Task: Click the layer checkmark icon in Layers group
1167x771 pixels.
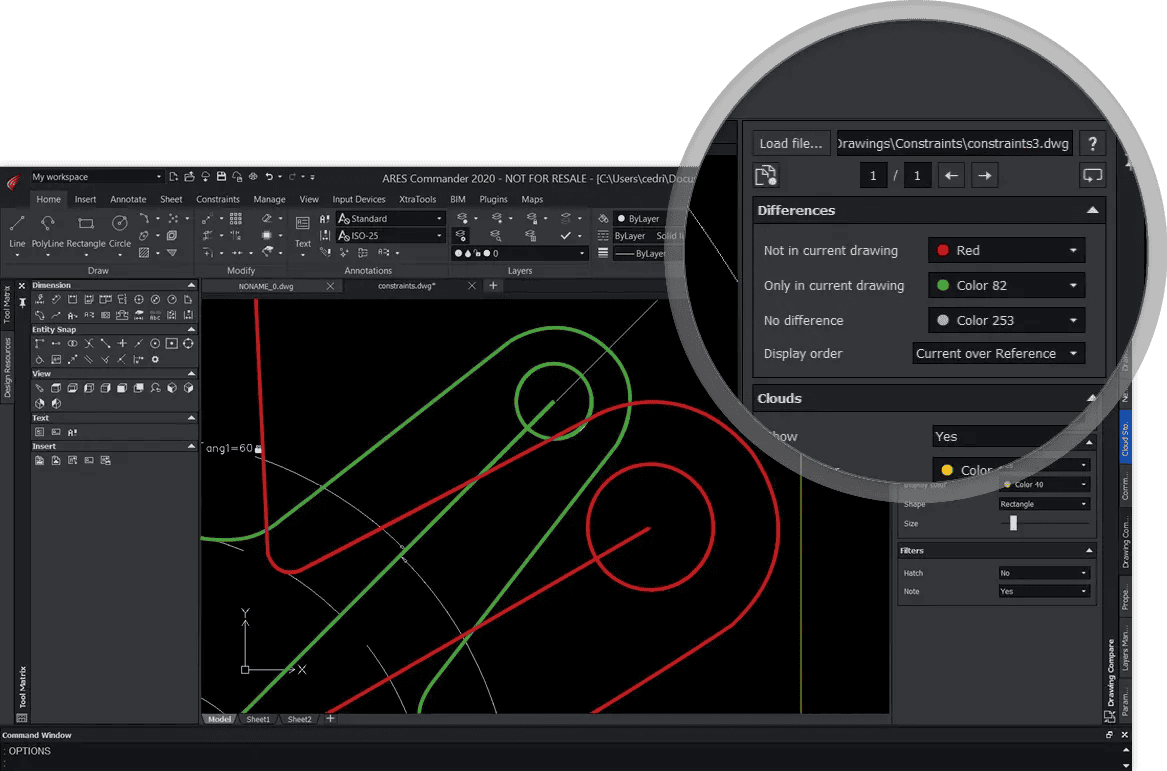Action: pos(566,236)
